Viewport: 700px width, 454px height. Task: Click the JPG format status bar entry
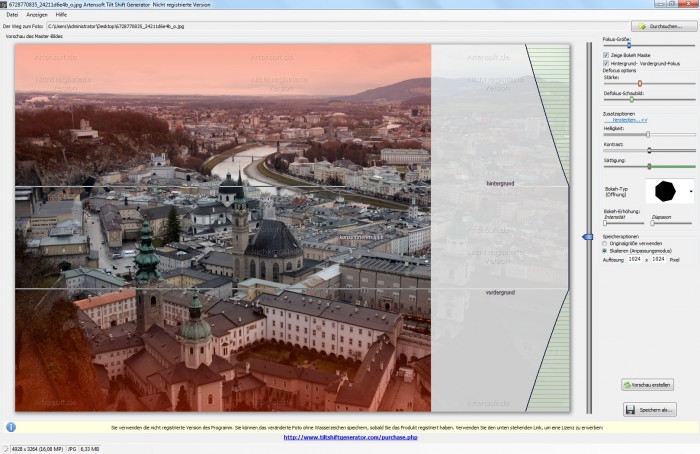72,449
